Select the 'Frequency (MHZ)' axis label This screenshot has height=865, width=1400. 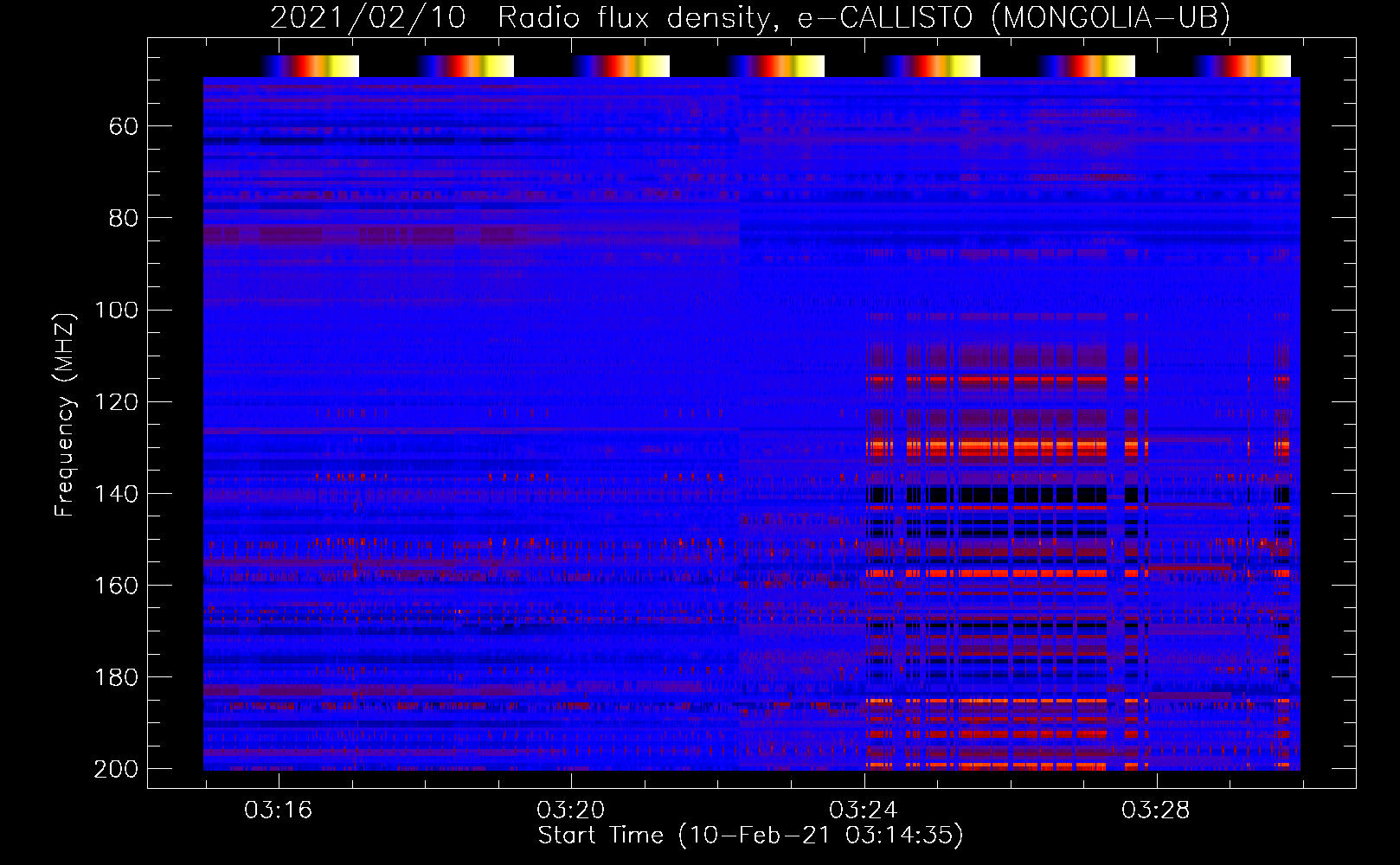(x=65, y=414)
